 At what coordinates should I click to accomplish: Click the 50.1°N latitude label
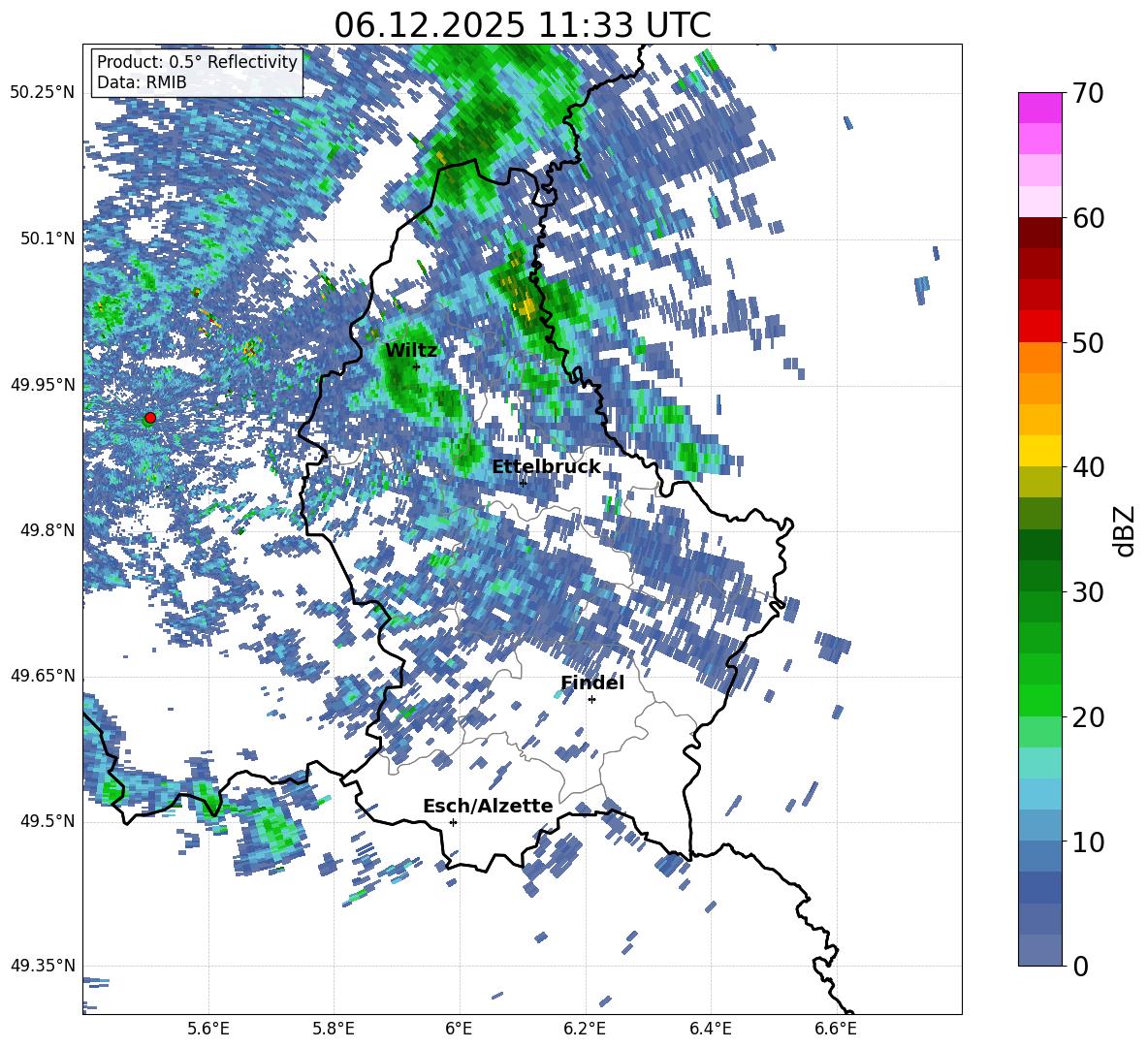(x=48, y=238)
